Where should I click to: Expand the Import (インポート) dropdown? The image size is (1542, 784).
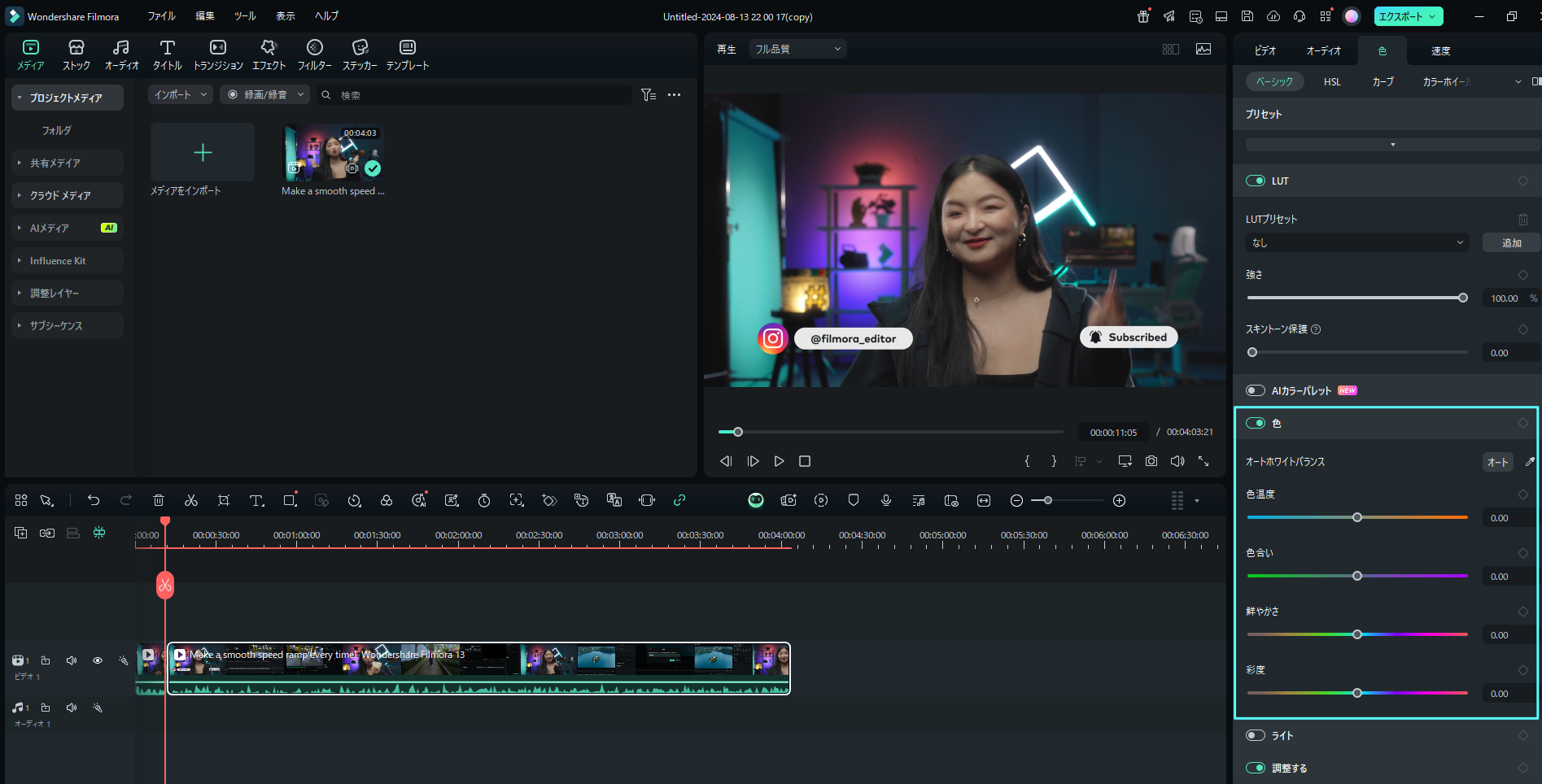point(181,95)
